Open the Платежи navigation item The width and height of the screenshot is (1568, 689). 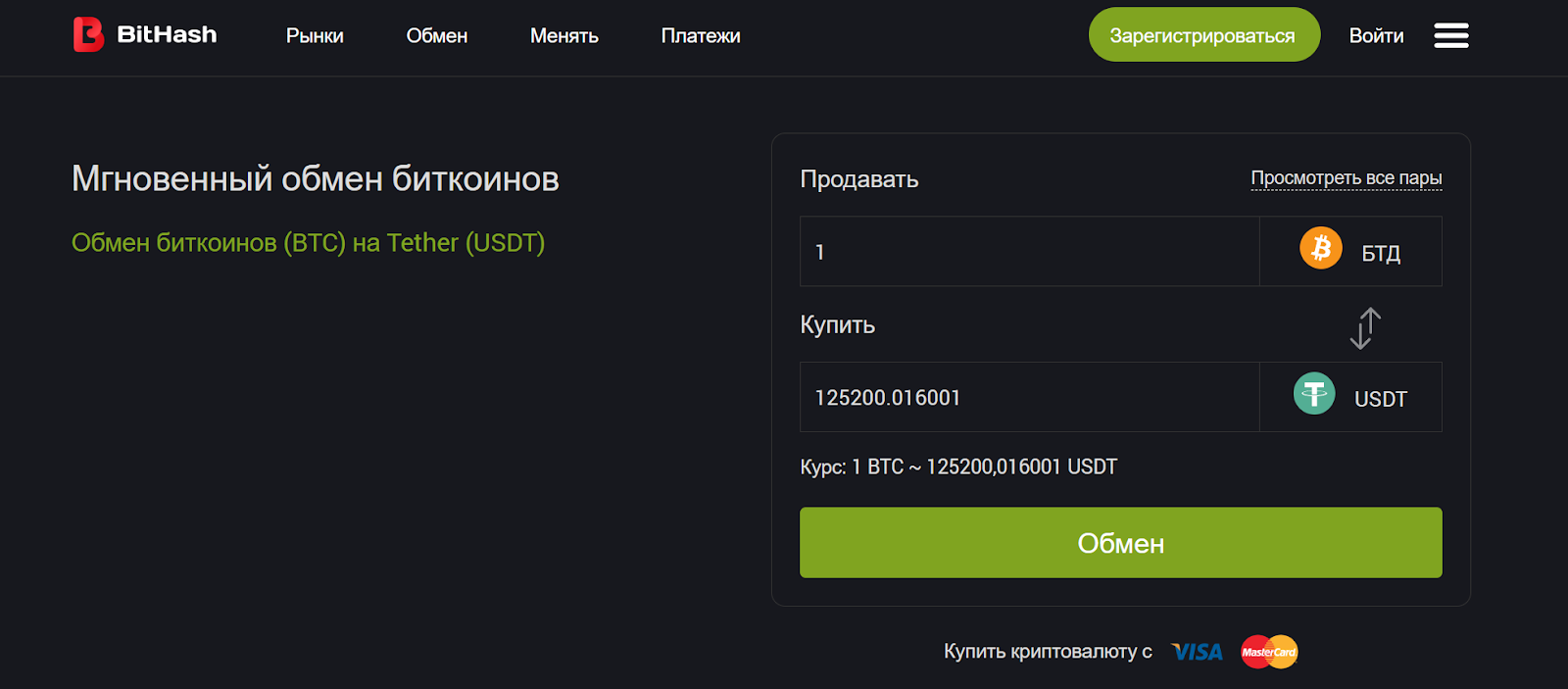tap(701, 36)
